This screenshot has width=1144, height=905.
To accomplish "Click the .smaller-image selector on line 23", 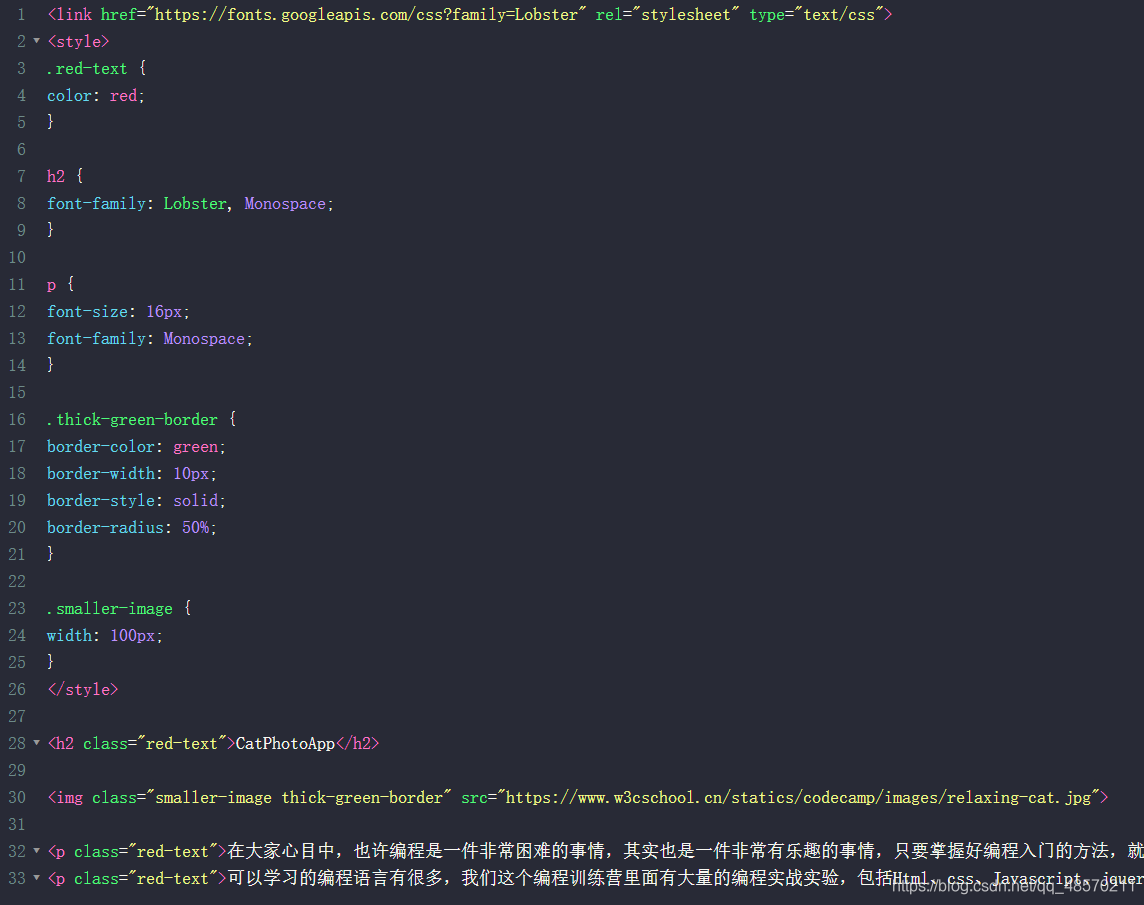I will pos(109,609).
